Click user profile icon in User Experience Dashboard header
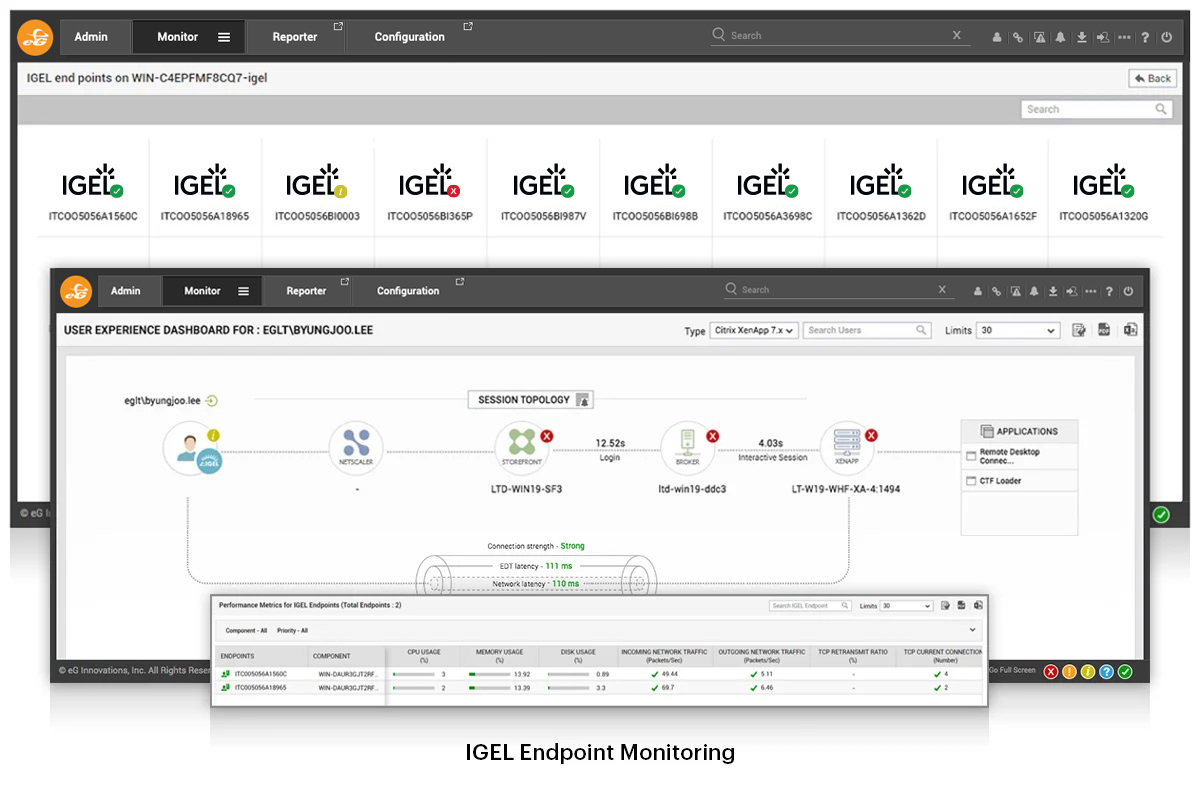Image resolution: width=1200 pixels, height=794 pixels. (978, 291)
